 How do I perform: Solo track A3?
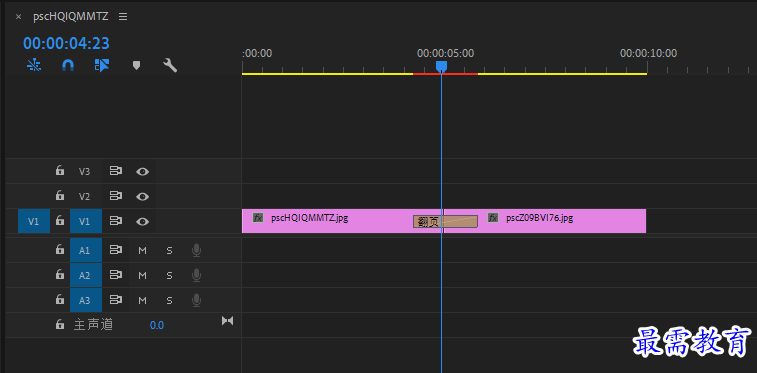tap(169, 301)
